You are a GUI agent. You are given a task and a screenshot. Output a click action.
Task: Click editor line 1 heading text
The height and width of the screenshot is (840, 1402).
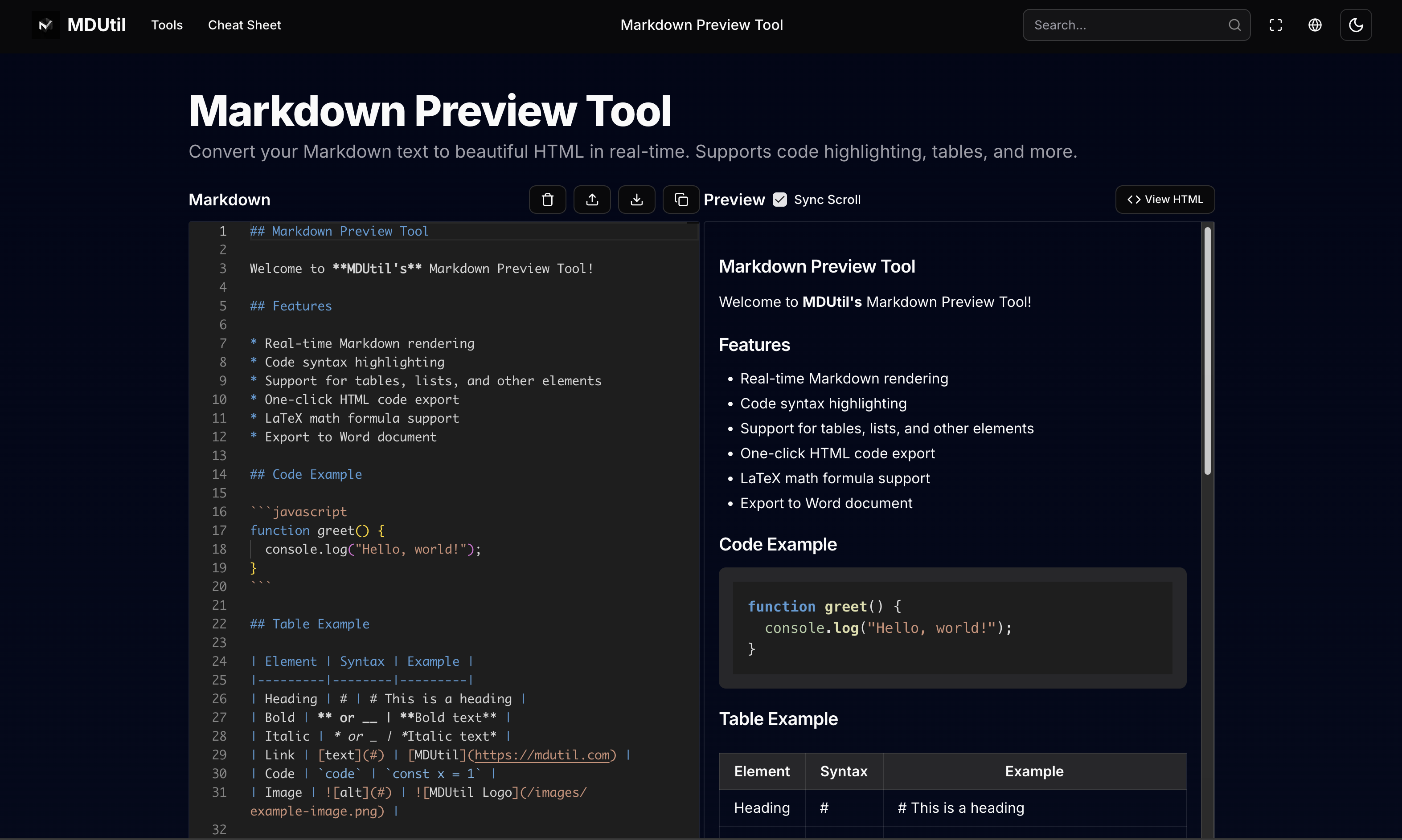click(x=339, y=231)
